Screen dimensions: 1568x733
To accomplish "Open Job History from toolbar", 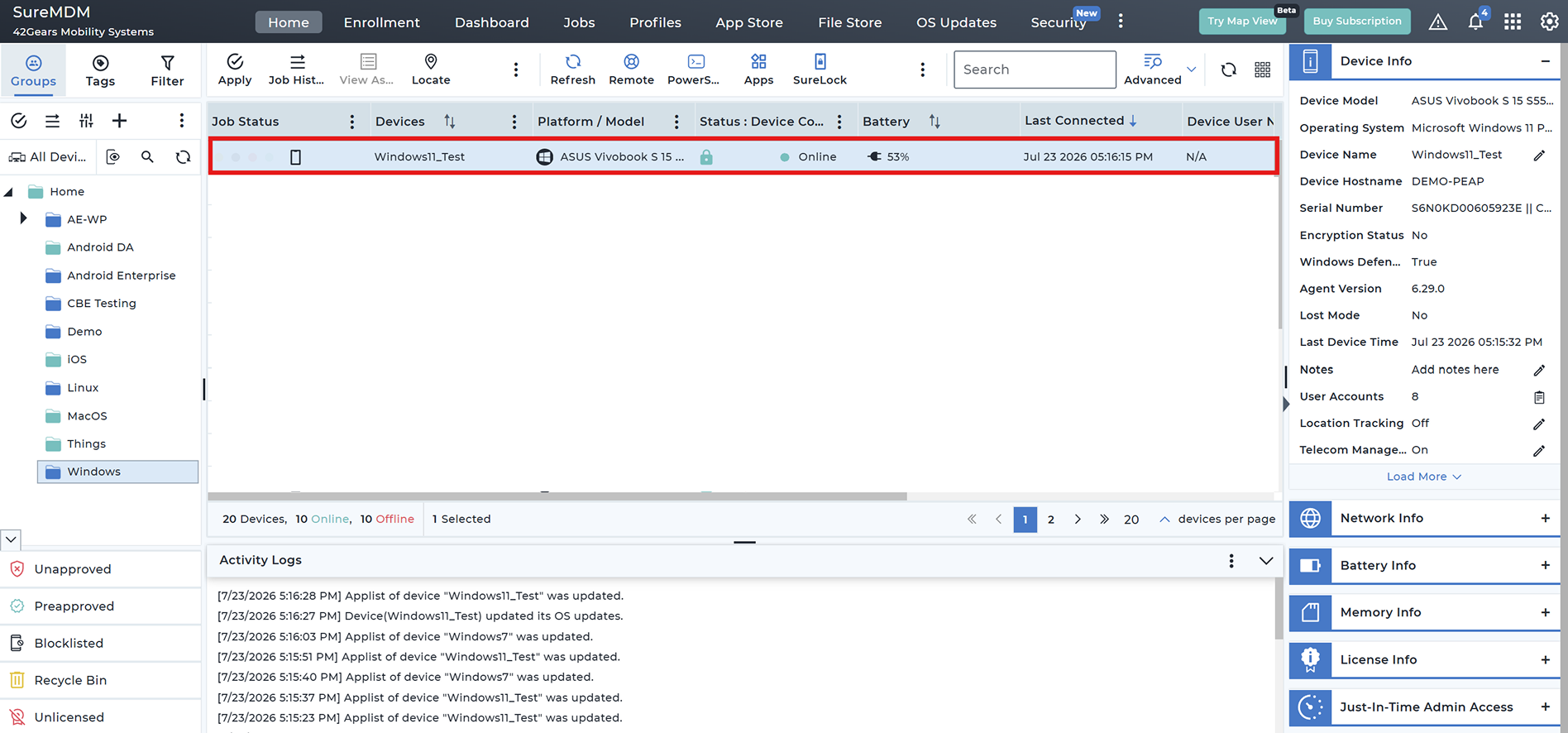I will pos(296,69).
